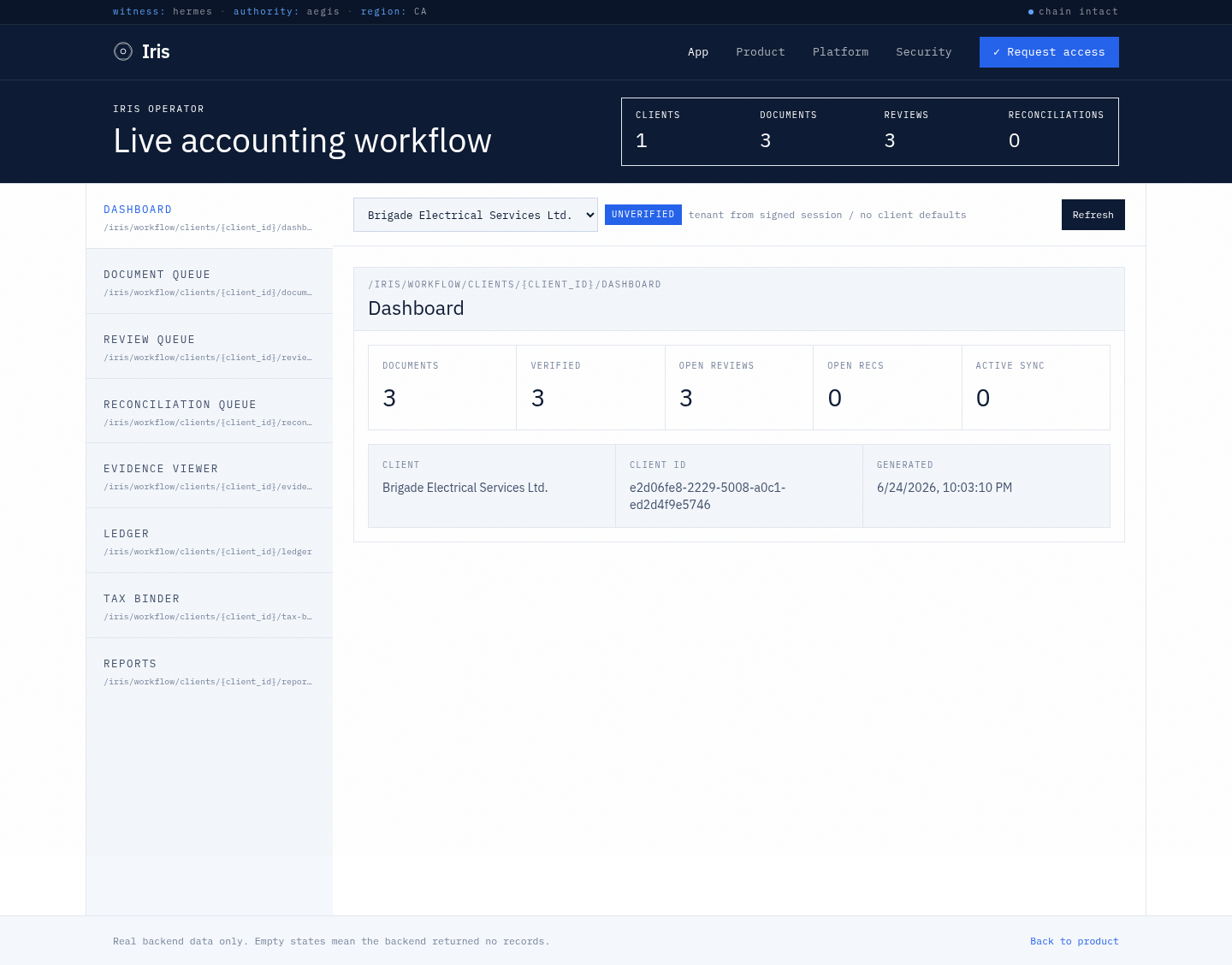Select Dashboard in the sidebar
Screen dimensions: 1232x965
210,217
